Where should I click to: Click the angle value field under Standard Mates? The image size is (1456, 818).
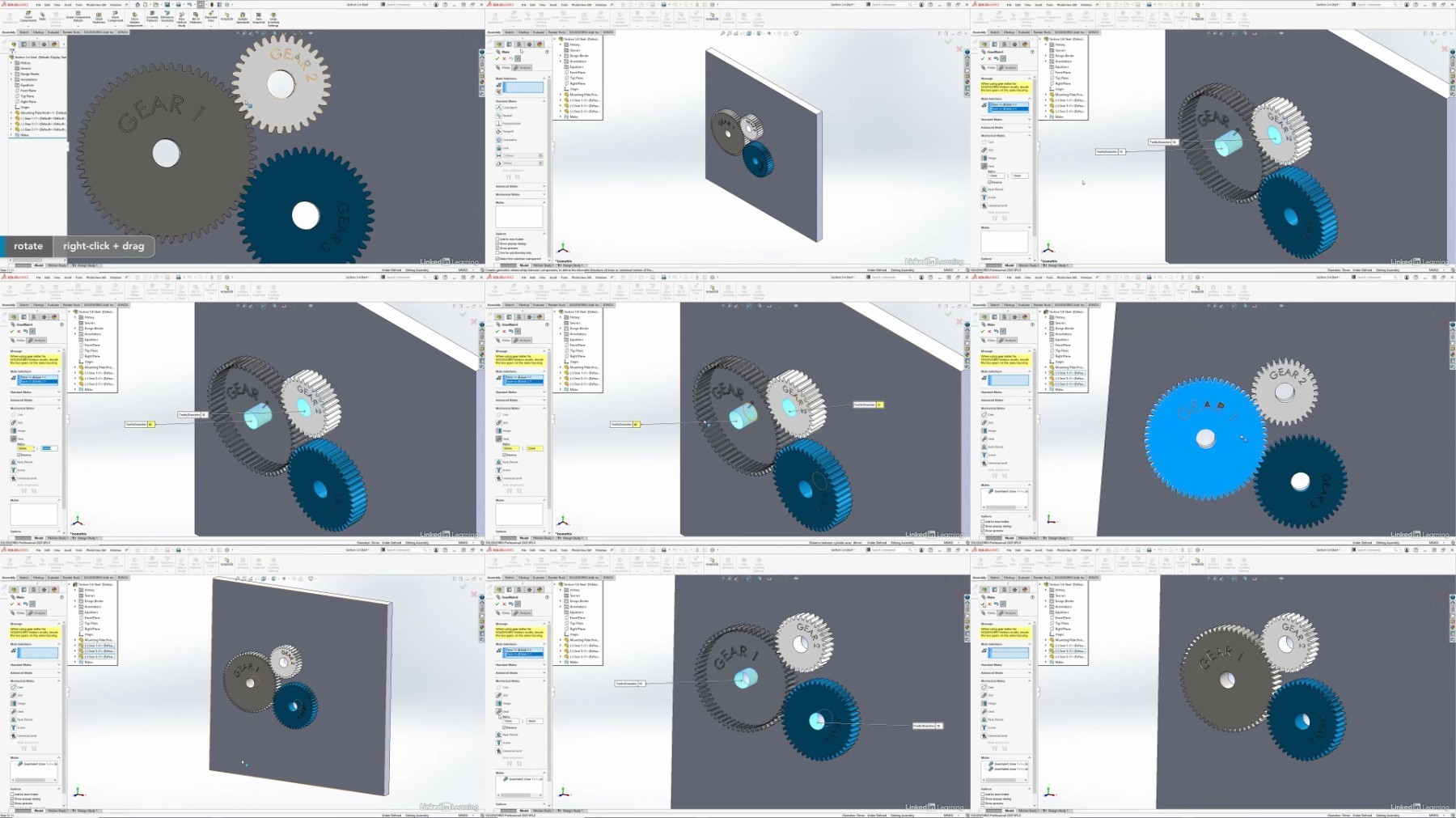523,163
